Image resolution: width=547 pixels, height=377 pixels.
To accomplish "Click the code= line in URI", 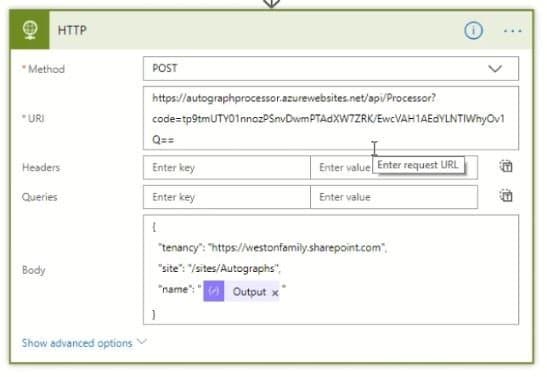I will (328, 119).
